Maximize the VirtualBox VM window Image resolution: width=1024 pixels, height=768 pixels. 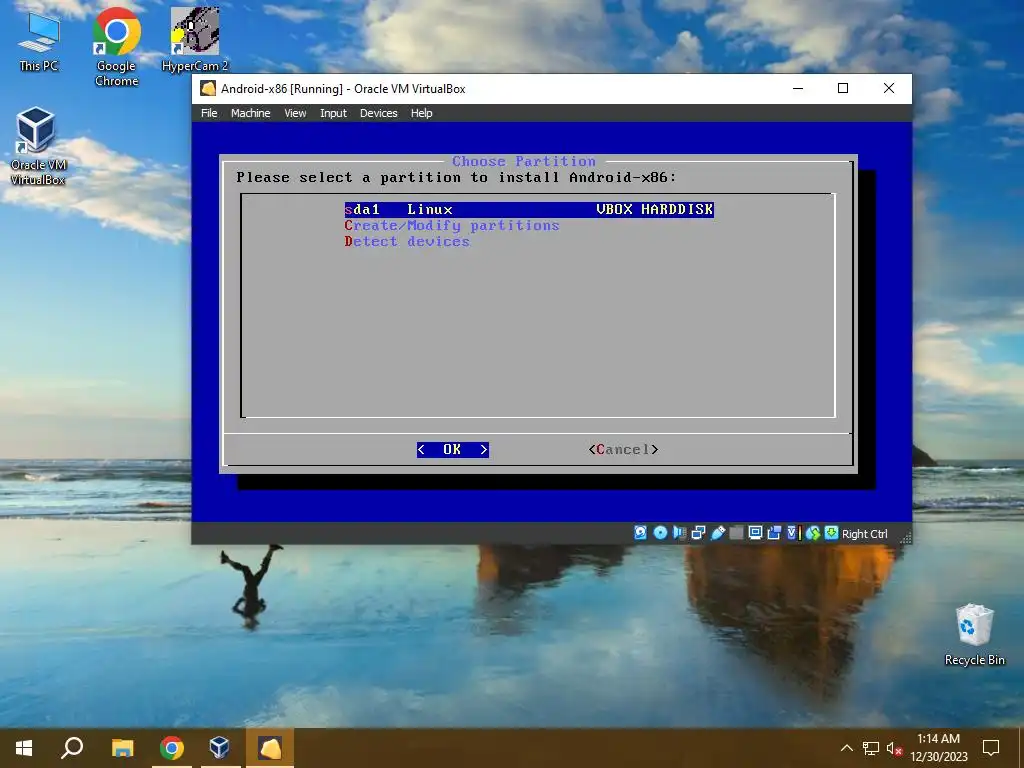pyautogui.click(x=843, y=88)
